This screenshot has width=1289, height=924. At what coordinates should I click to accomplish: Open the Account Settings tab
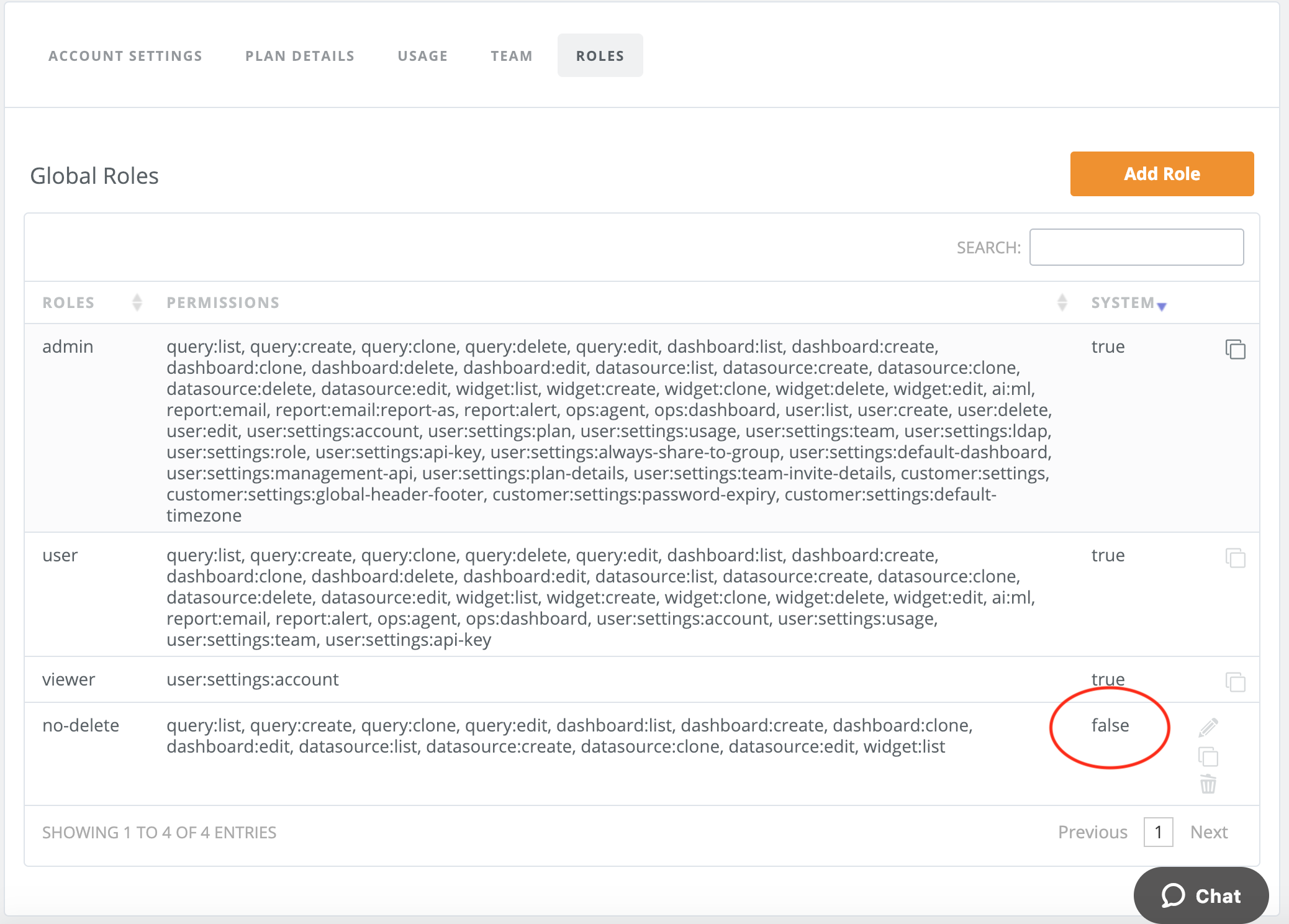[125, 56]
